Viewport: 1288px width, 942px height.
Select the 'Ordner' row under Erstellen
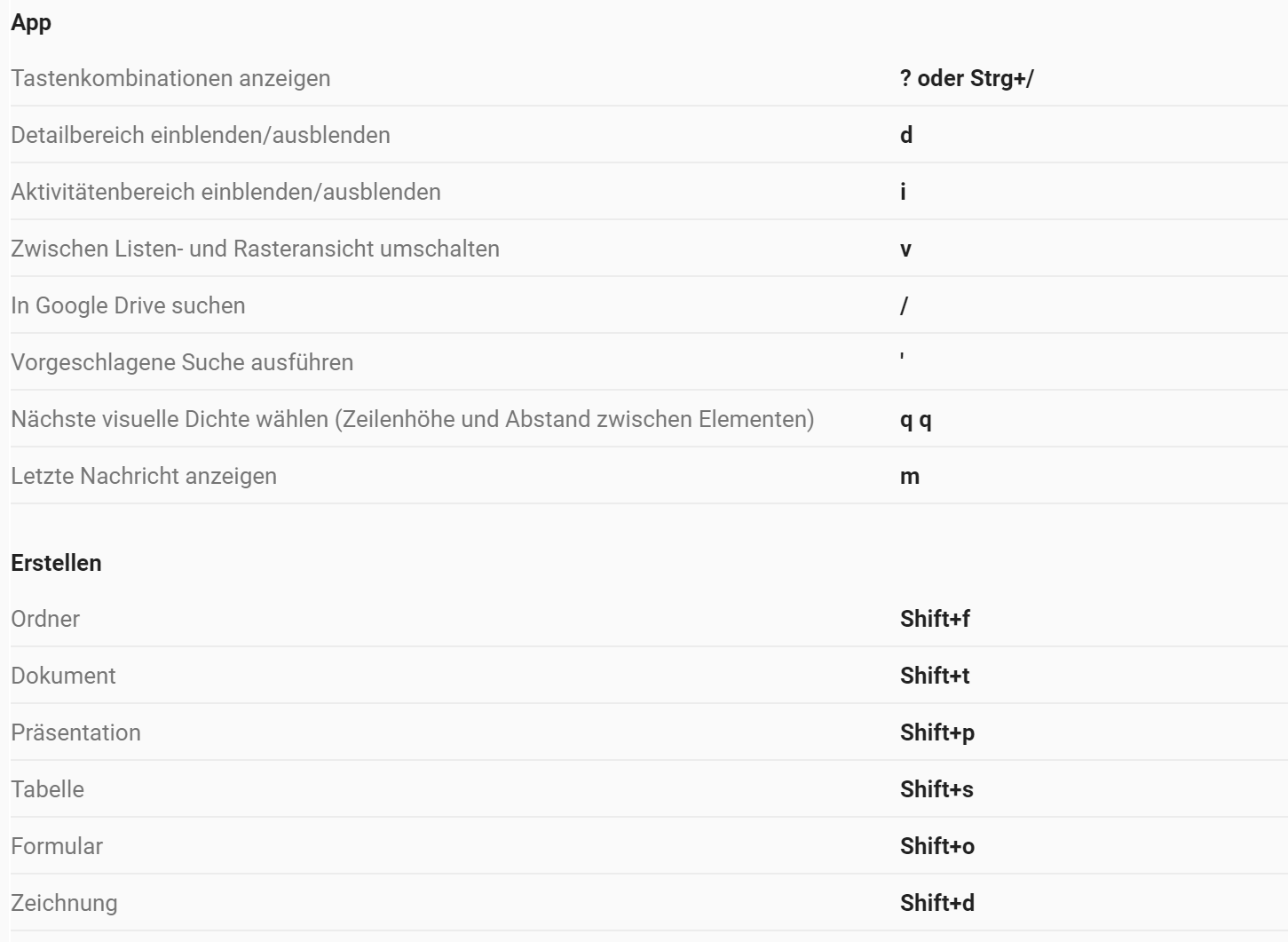coord(45,619)
